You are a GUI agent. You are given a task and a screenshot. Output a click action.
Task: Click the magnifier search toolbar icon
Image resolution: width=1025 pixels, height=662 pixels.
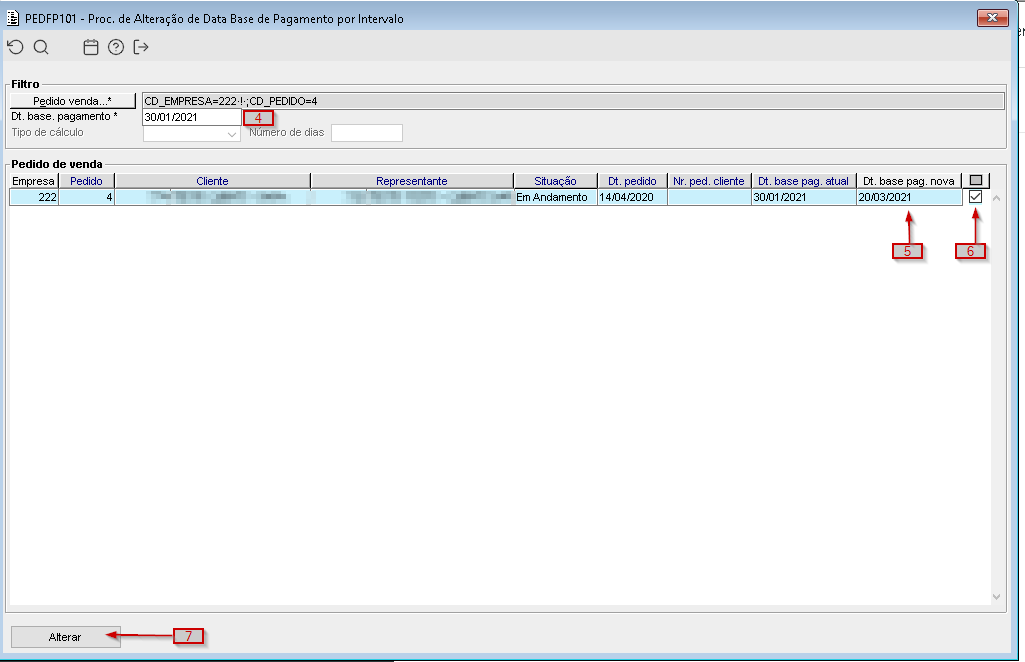(x=41, y=47)
